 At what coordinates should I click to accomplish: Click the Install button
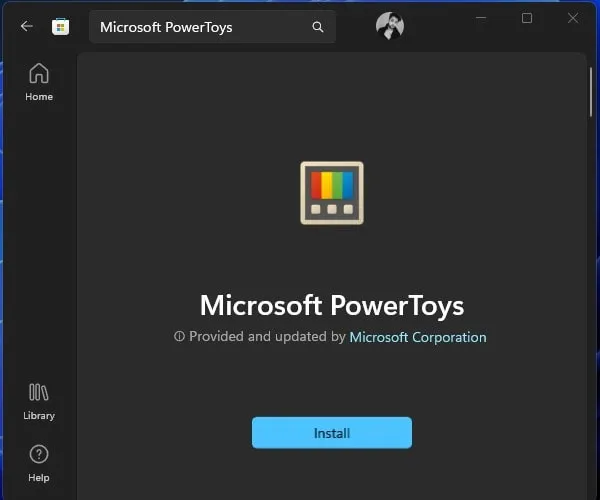click(x=332, y=433)
